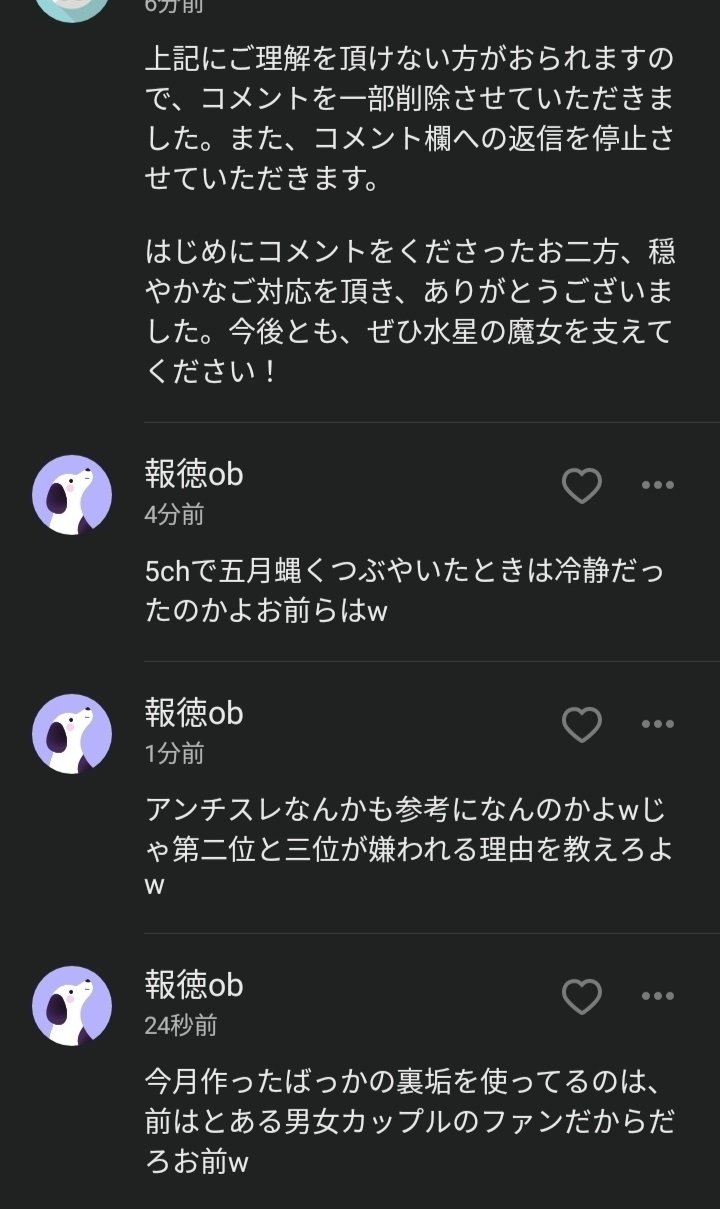This screenshot has width=720, height=1209.
Task: Toggle the like heart on the top comment
Action: coord(581,486)
